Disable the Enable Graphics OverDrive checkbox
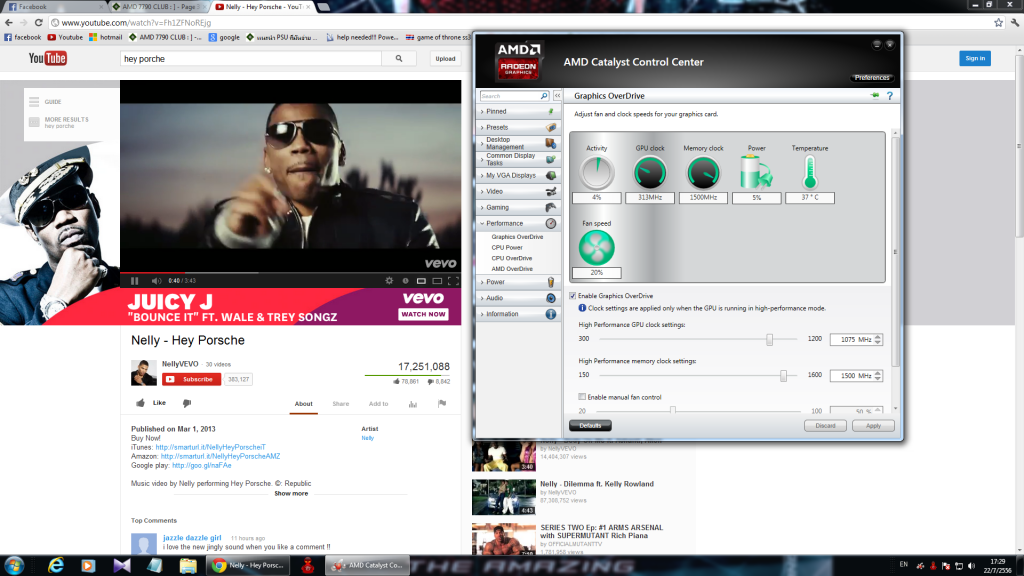1024x576 pixels. 573,296
